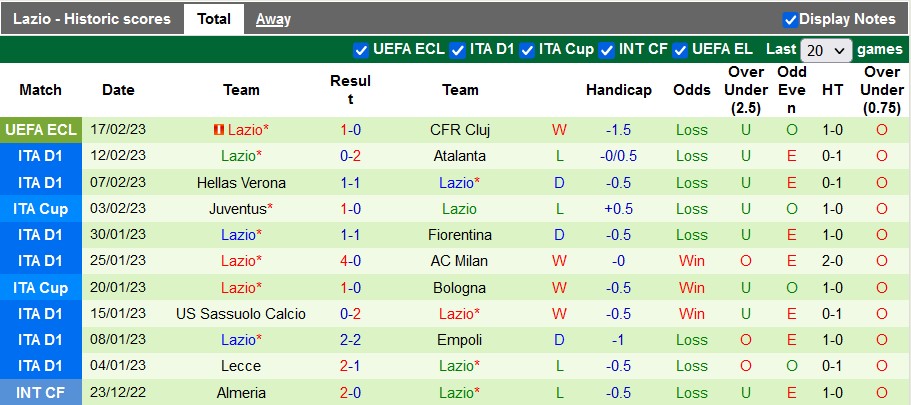Viewport: 911px width, 405px height.
Task: Disable the ITA D1 filter checkbox
Action: [458, 49]
